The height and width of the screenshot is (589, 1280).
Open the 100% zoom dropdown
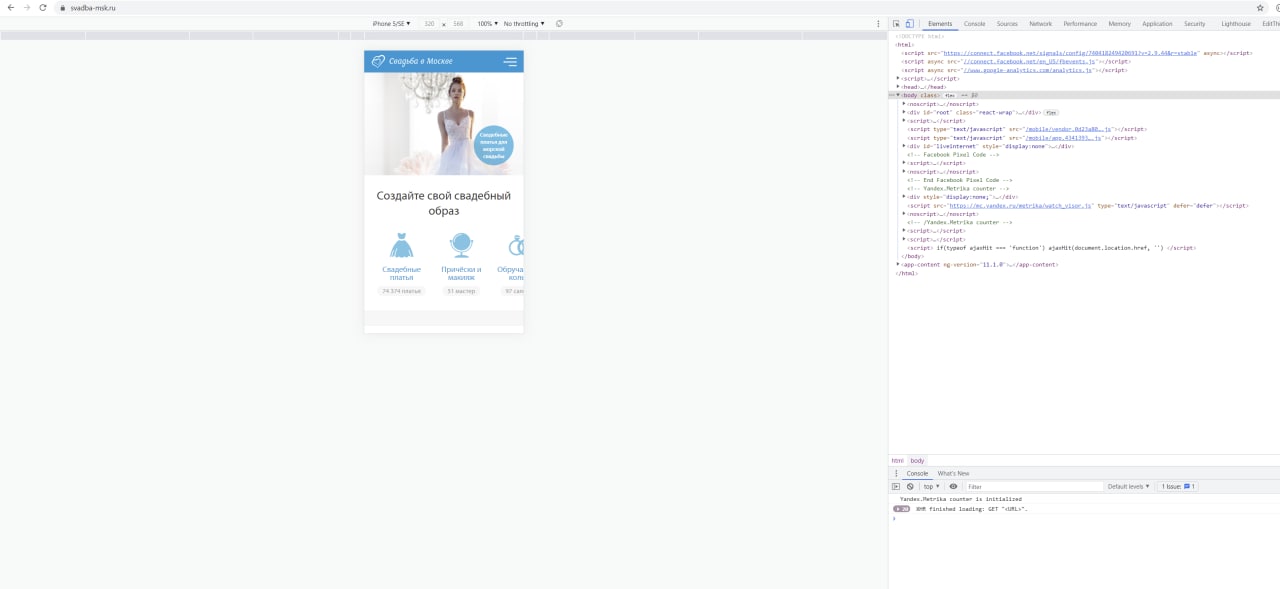pos(487,23)
